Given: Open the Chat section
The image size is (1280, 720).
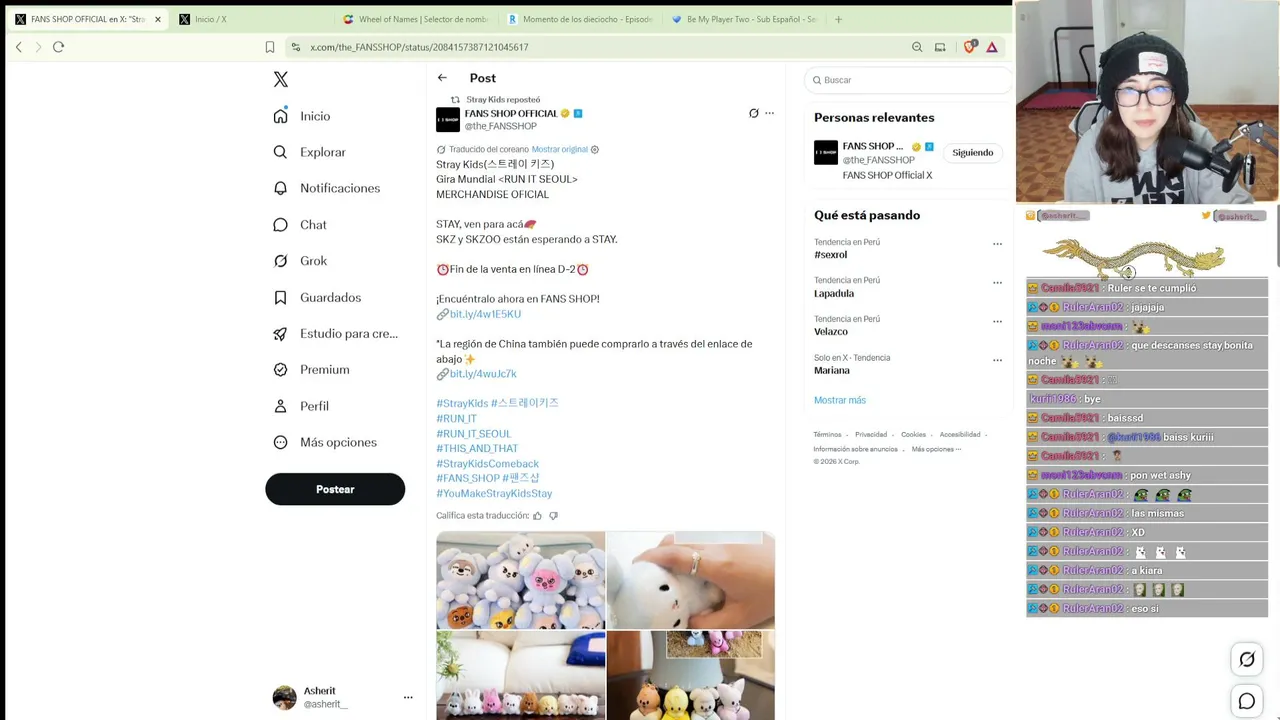Looking at the screenshot, I should point(300,225).
